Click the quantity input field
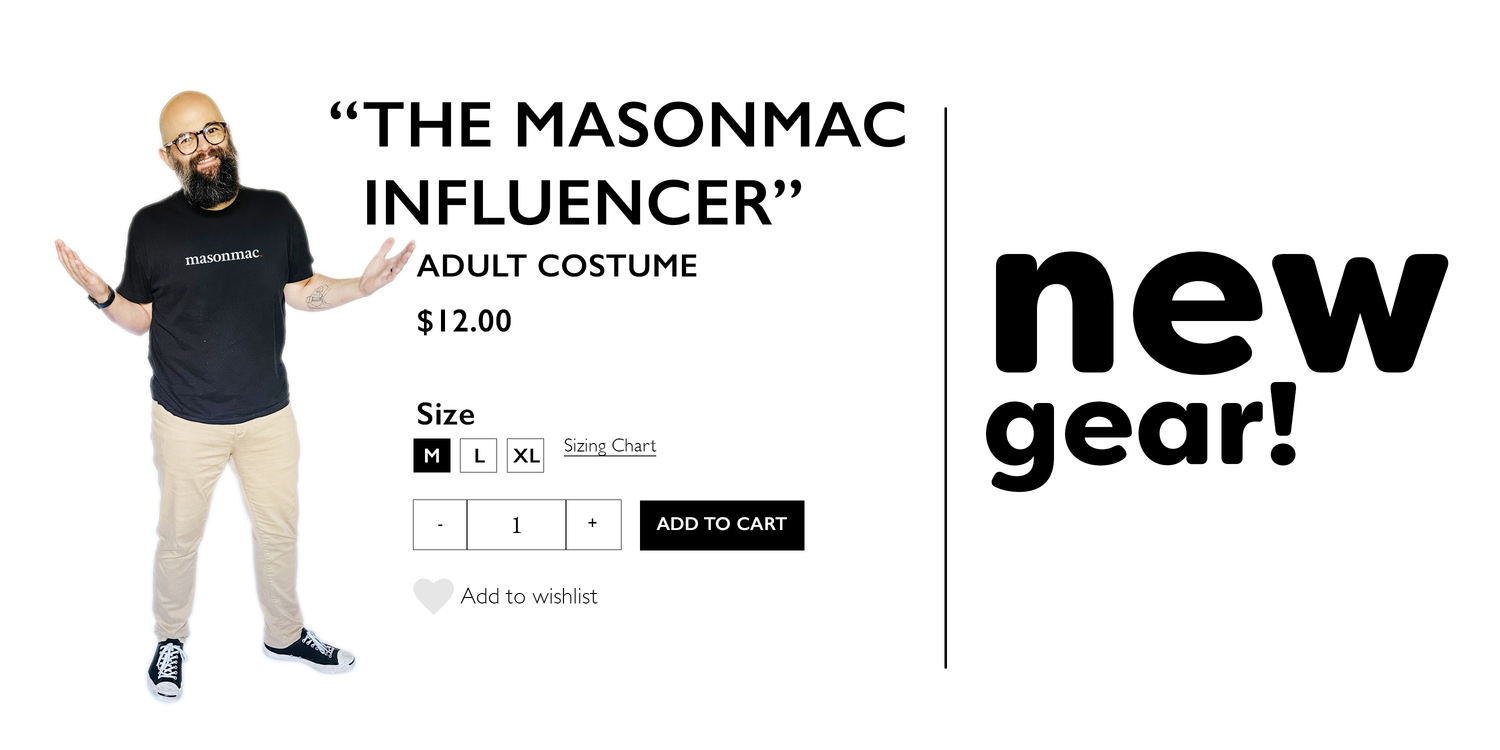 [516, 525]
